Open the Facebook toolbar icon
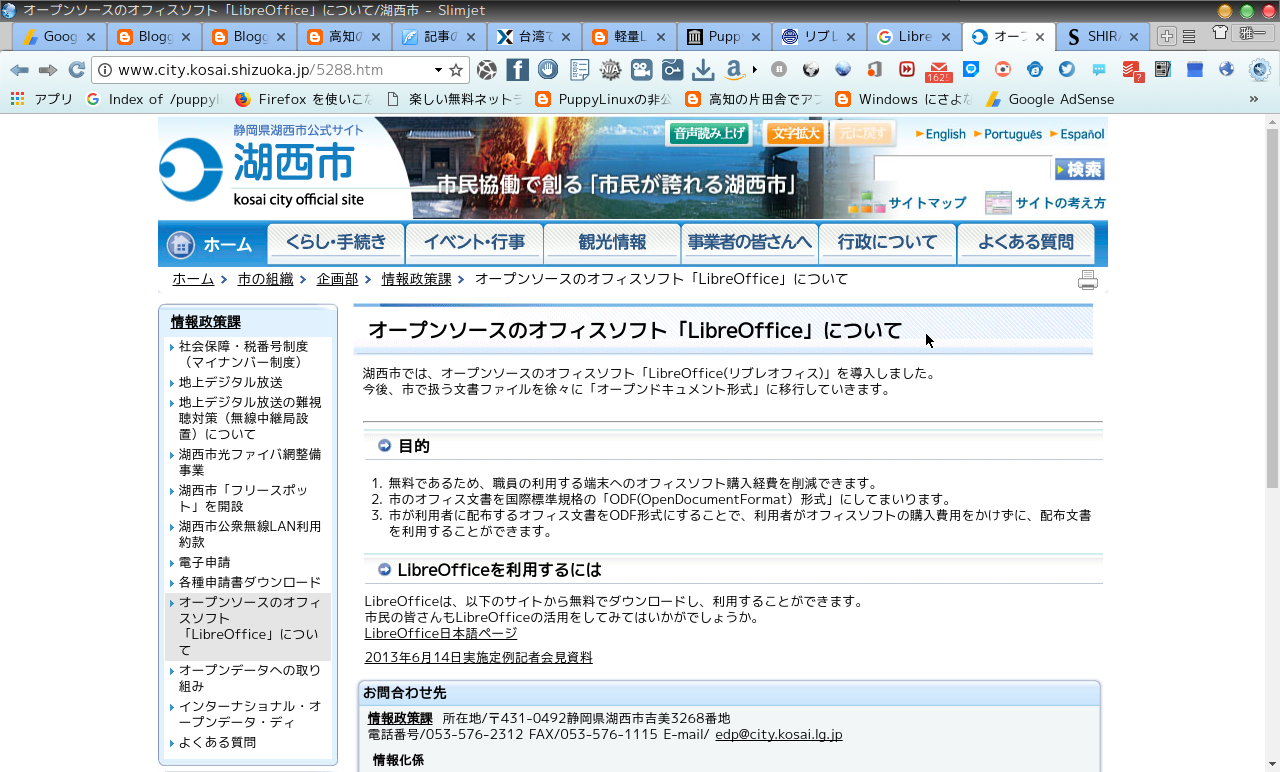Viewport: 1280px width, 772px height. [x=517, y=70]
